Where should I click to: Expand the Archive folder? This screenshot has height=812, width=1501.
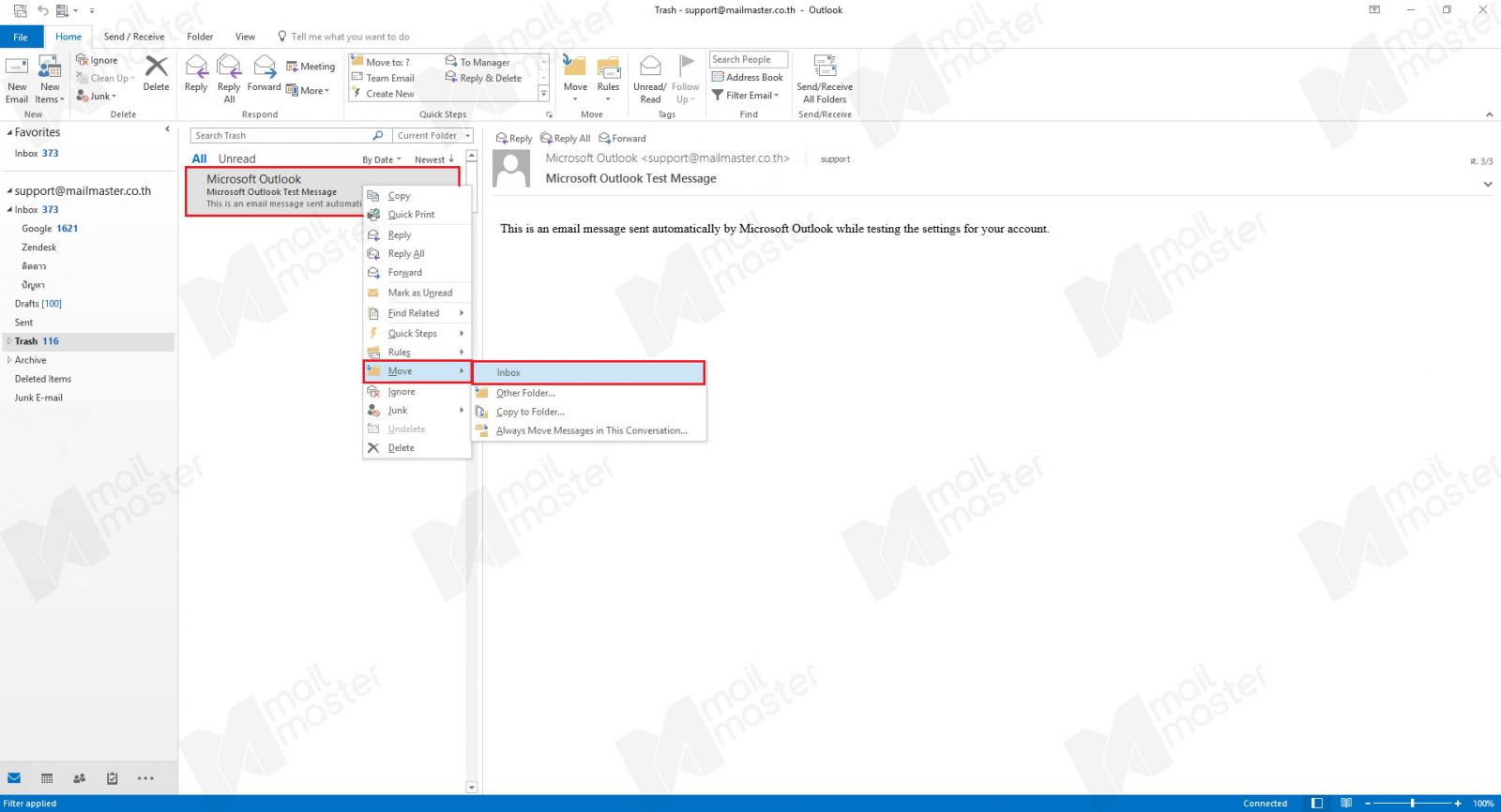tap(9, 360)
